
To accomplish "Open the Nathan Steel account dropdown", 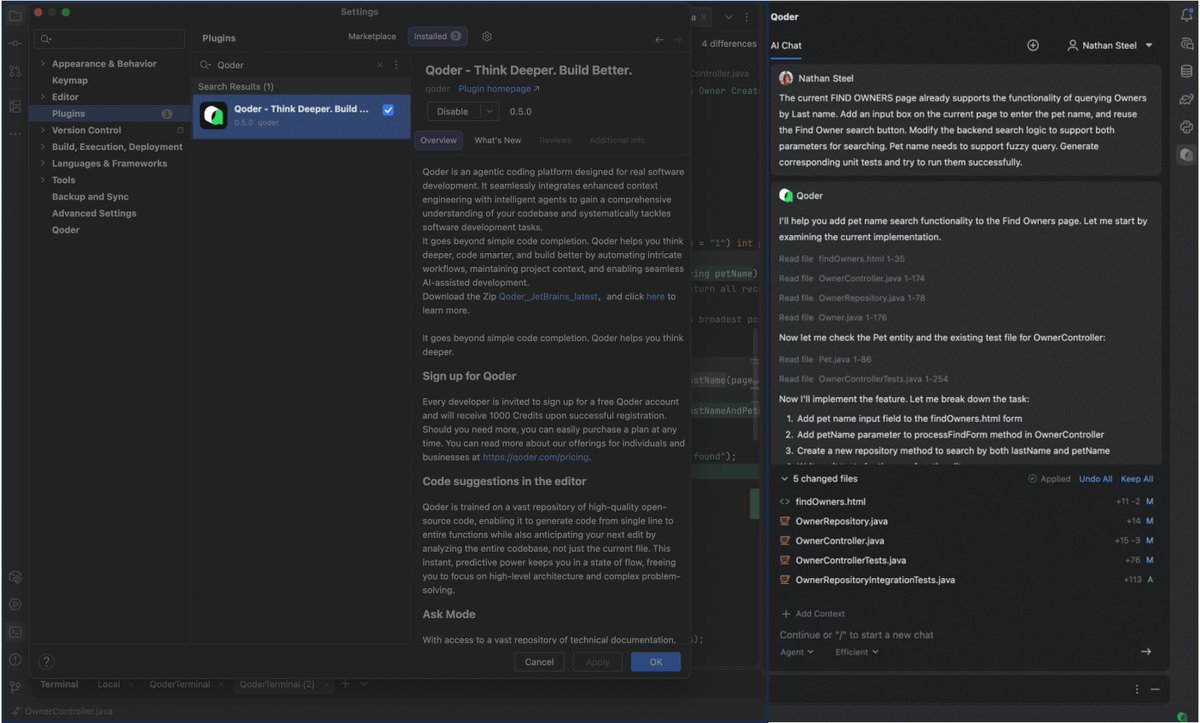I will [1110, 45].
